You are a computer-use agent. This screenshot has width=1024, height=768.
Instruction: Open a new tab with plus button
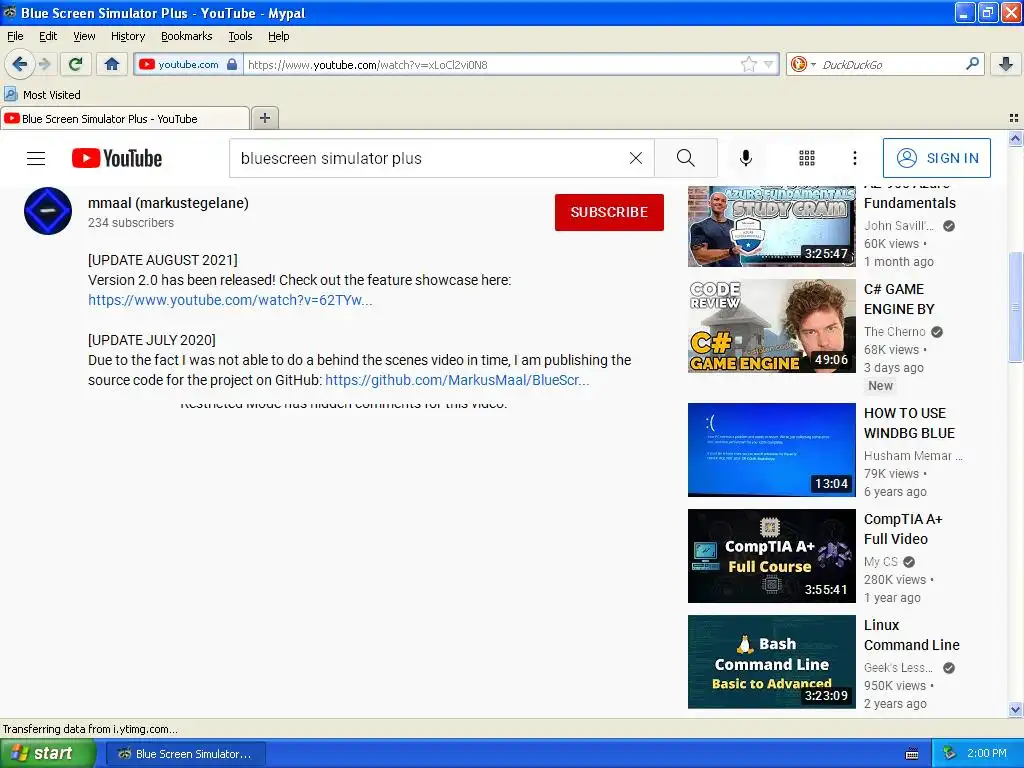264,118
